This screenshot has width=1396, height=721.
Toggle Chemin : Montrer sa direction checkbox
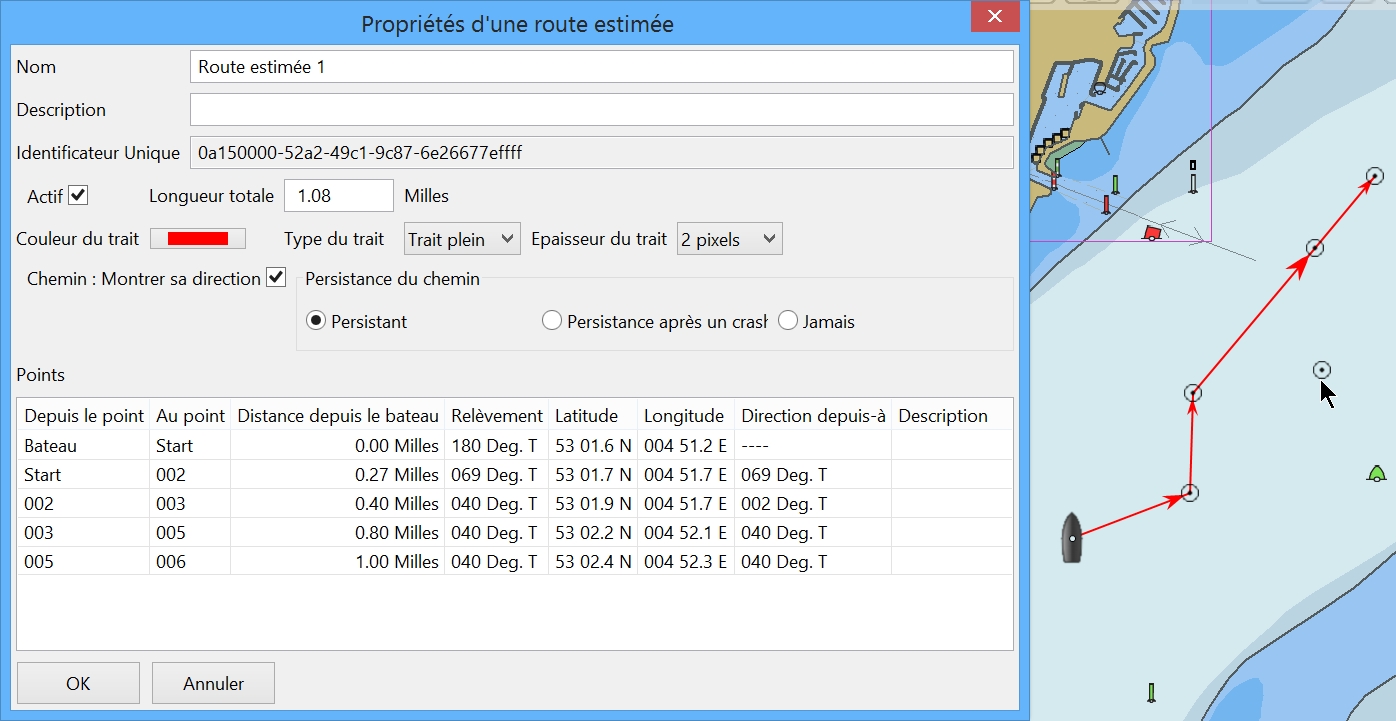coord(276,278)
